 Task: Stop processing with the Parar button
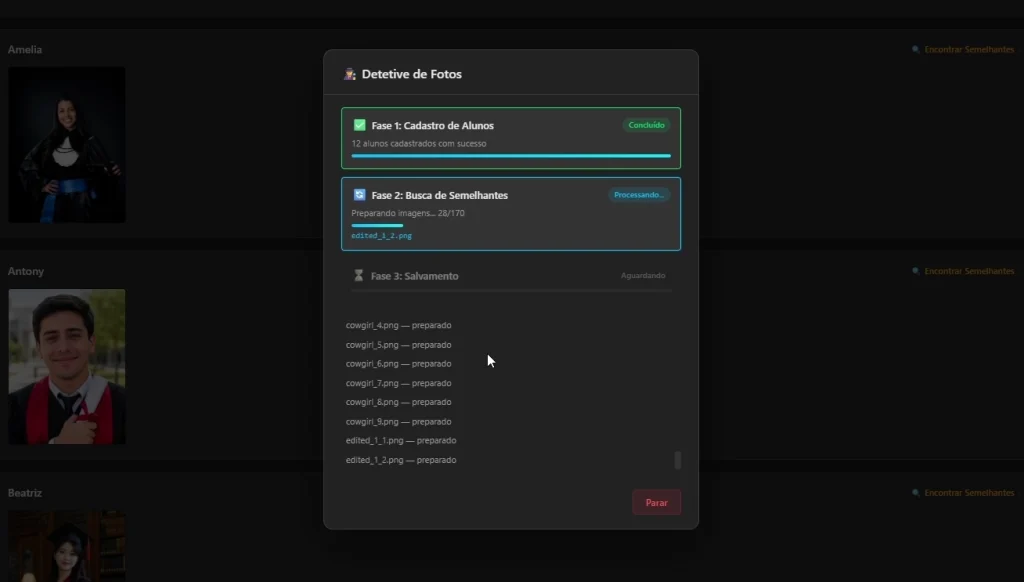(656, 502)
